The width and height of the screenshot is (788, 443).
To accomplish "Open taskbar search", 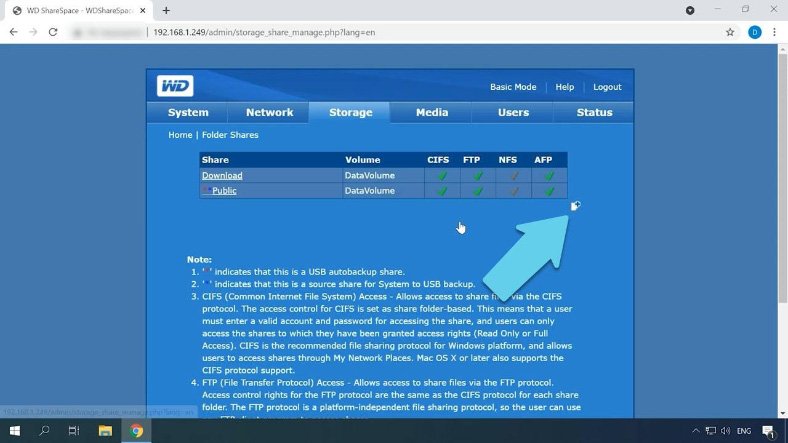I will coord(44,431).
